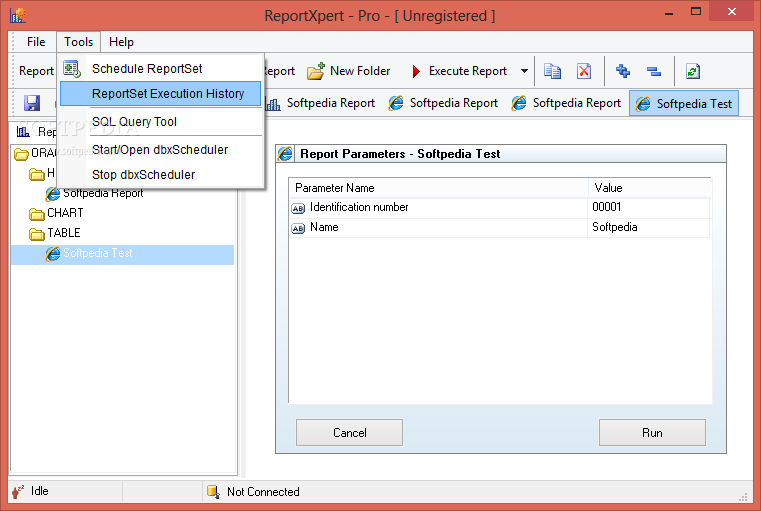The width and height of the screenshot is (761, 511).
Task: Select the Identification number parameter row
Action: pyautogui.click(x=499, y=208)
